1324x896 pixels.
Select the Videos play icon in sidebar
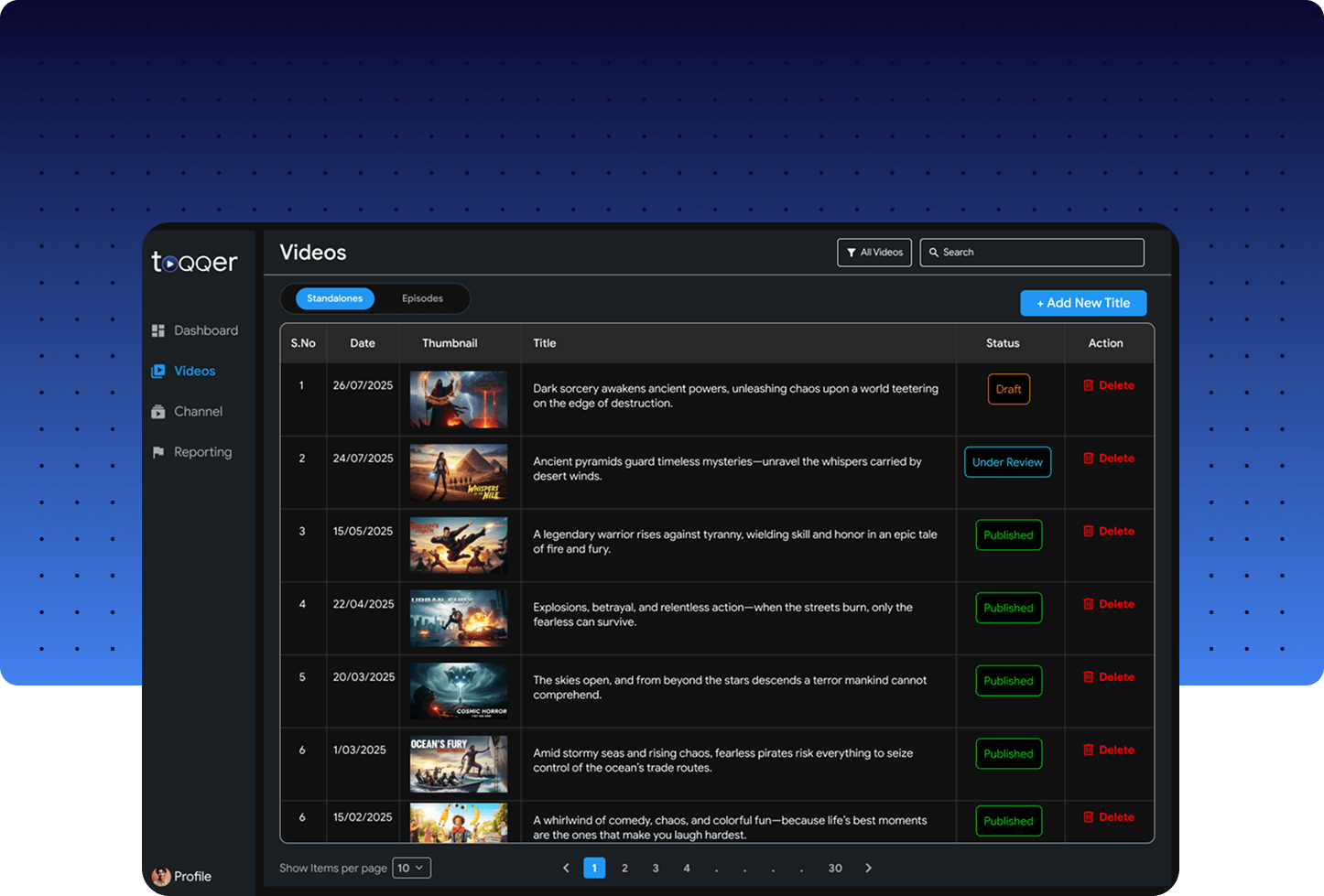click(158, 371)
